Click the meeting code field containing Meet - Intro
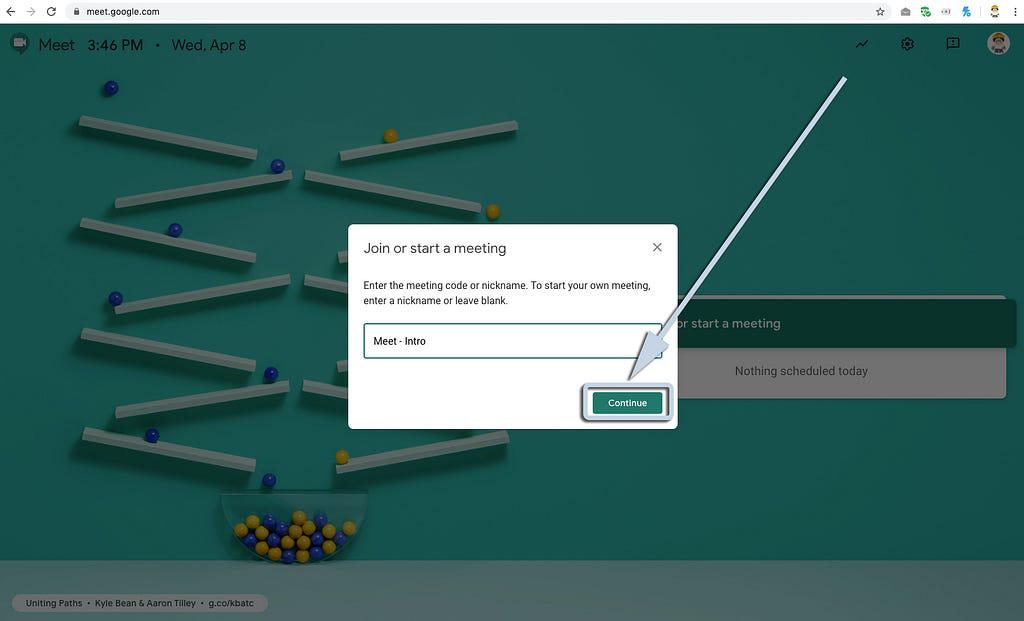Screen dimensions: 1024x621 coord(511,341)
